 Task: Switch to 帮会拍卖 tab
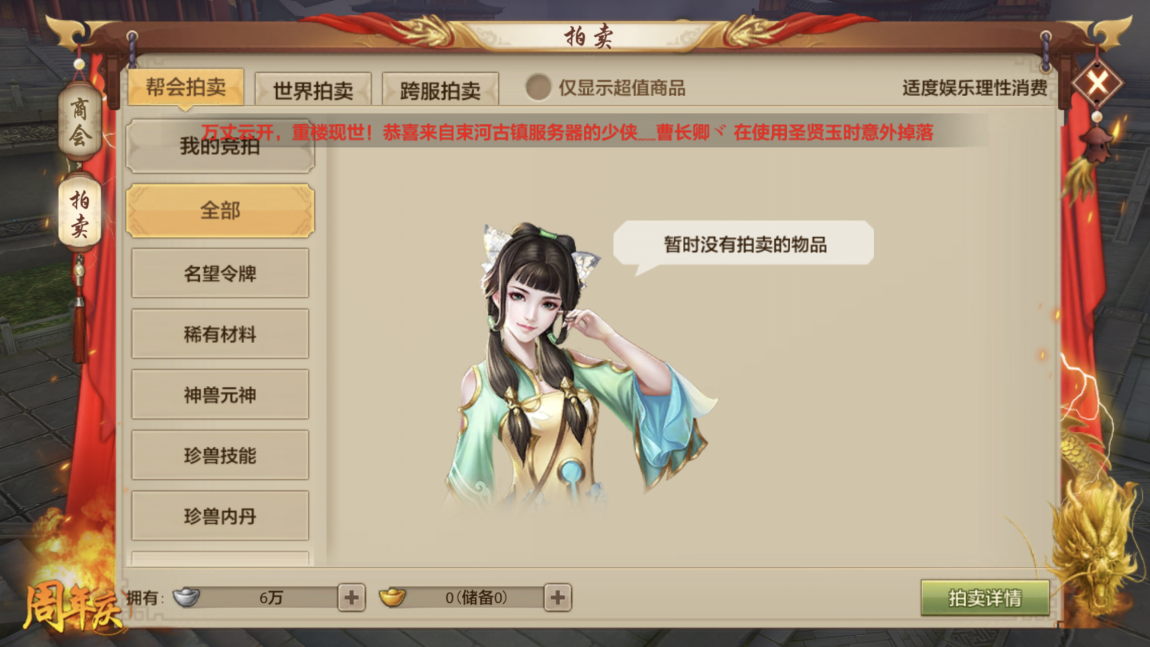(186, 88)
